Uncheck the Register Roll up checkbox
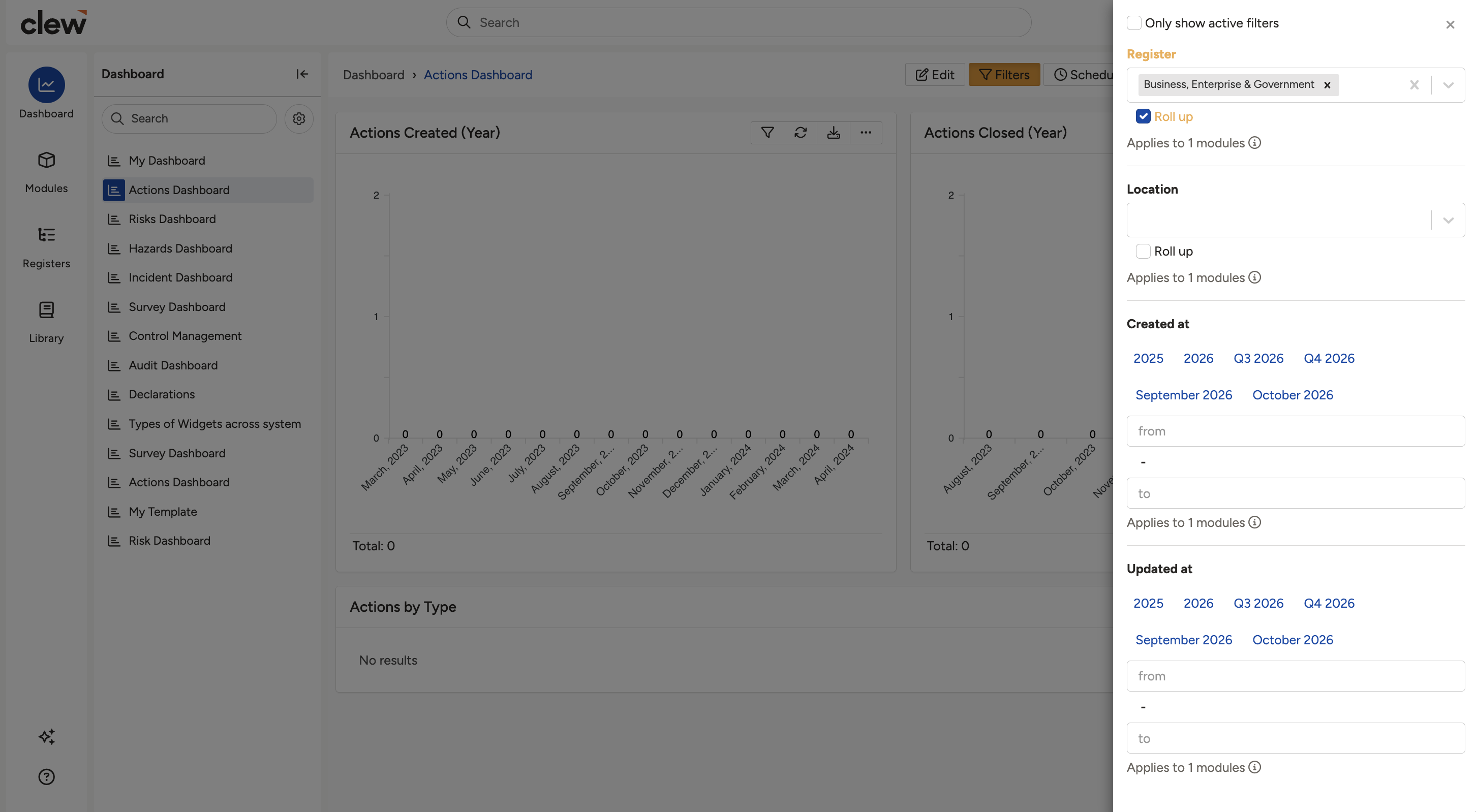The height and width of the screenshot is (812, 1476). click(x=1143, y=116)
